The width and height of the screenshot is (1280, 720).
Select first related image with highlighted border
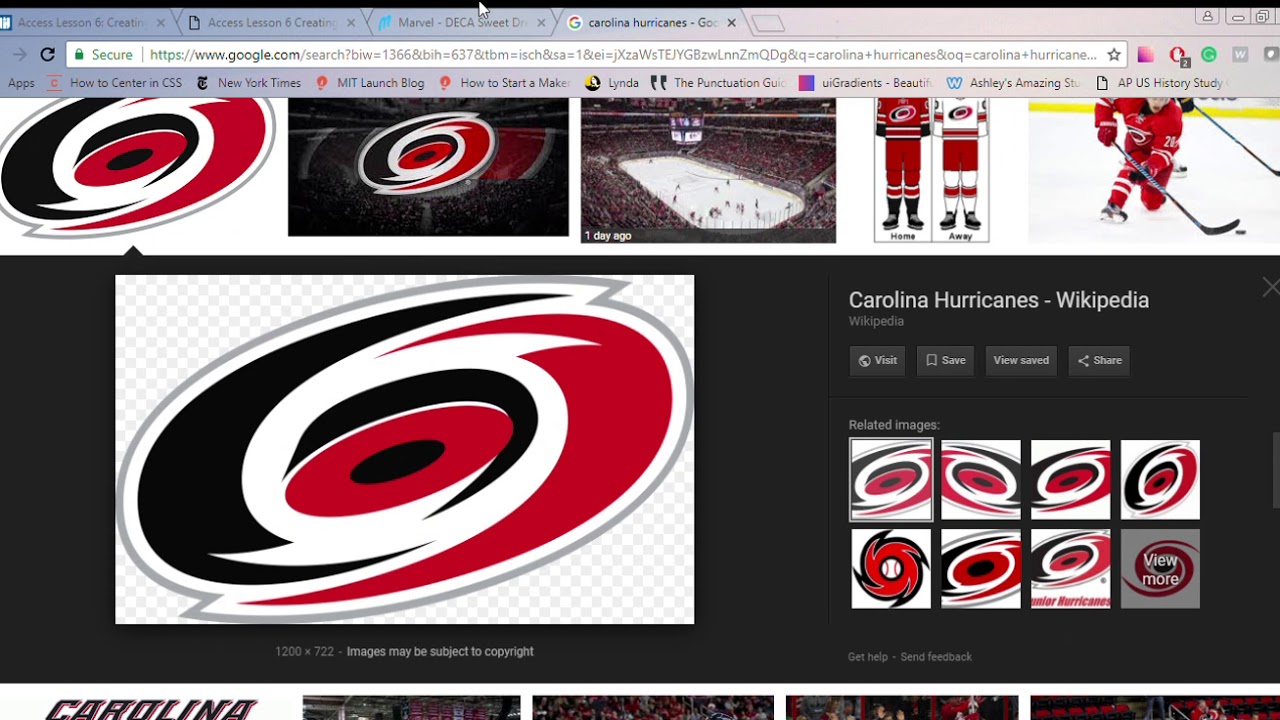[x=891, y=480]
